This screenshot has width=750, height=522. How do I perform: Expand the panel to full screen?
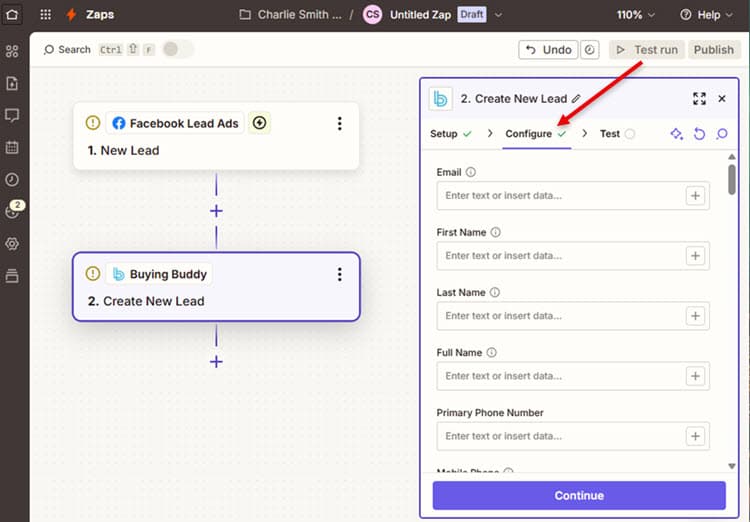coord(699,99)
